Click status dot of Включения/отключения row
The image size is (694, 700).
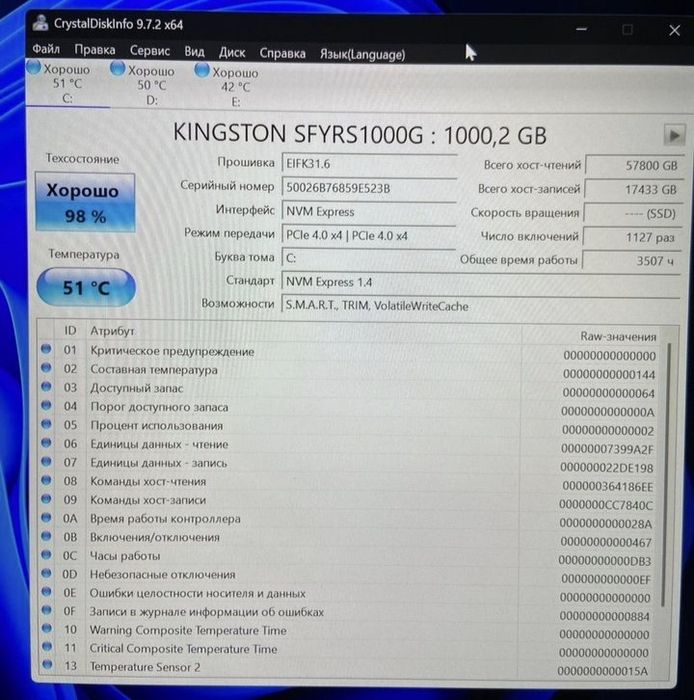click(x=46, y=536)
